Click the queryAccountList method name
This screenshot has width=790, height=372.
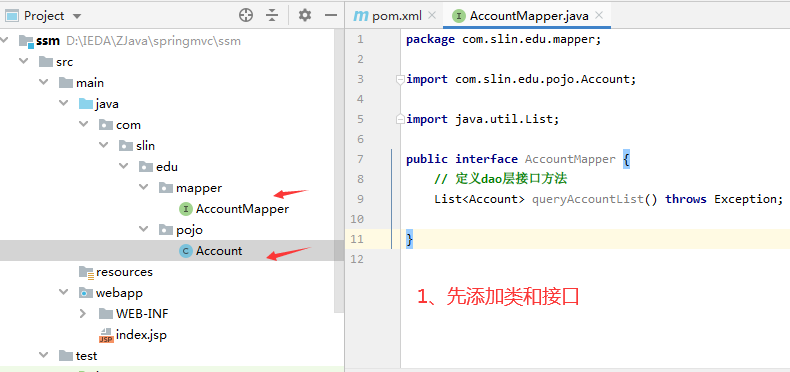click(587, 199)
